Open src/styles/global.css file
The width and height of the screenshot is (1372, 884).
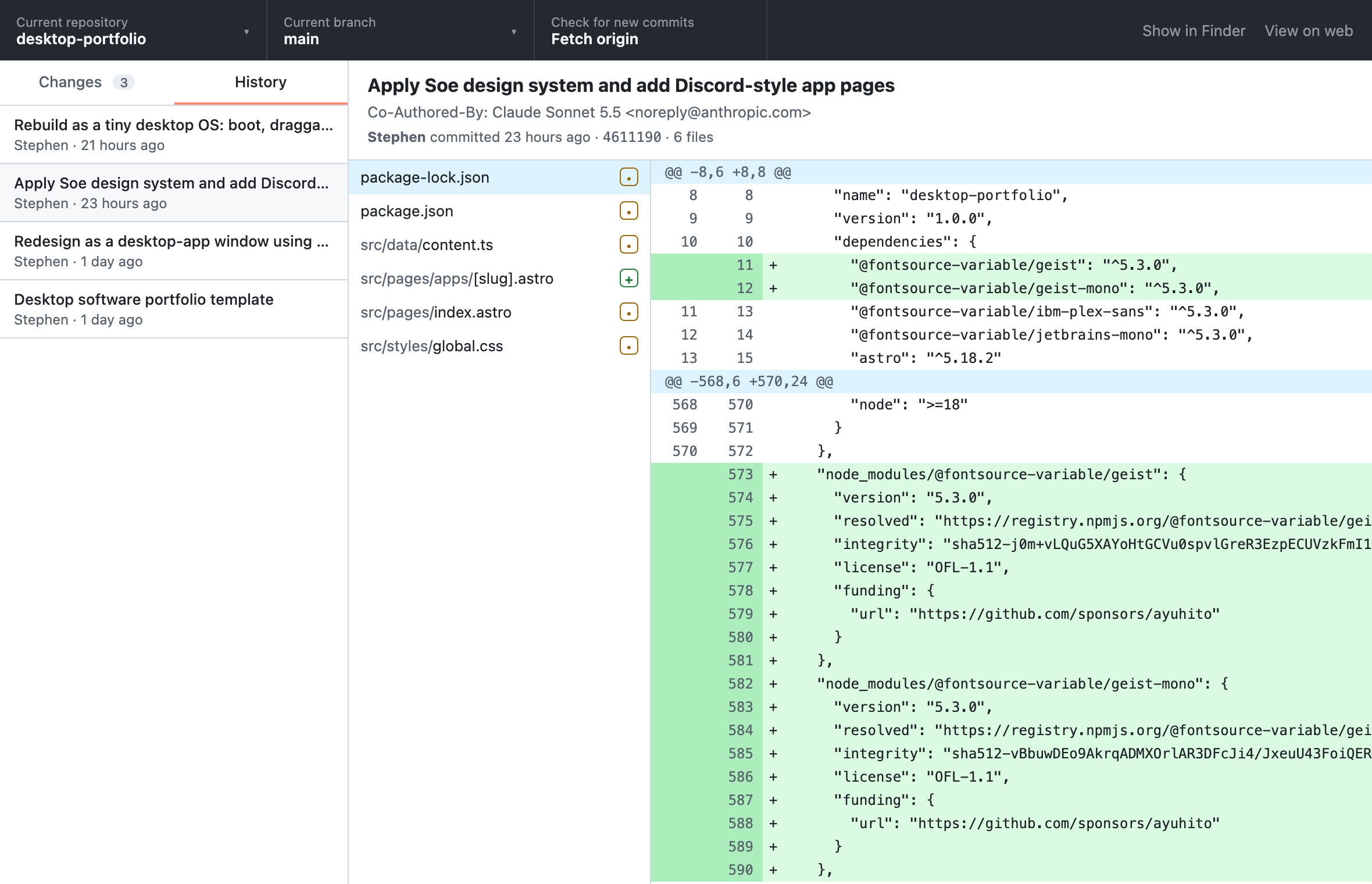pos(499,346)
